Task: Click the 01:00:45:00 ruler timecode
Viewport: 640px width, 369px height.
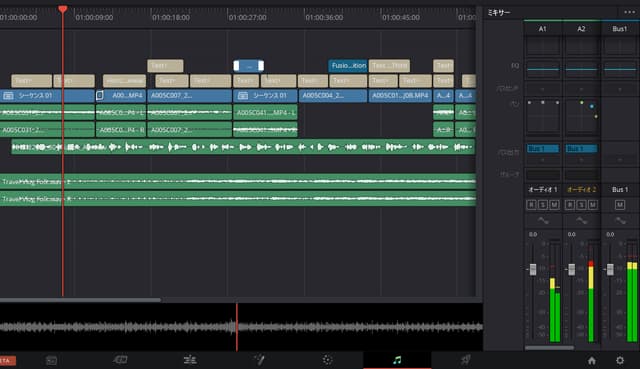Action: pos(401,18)
